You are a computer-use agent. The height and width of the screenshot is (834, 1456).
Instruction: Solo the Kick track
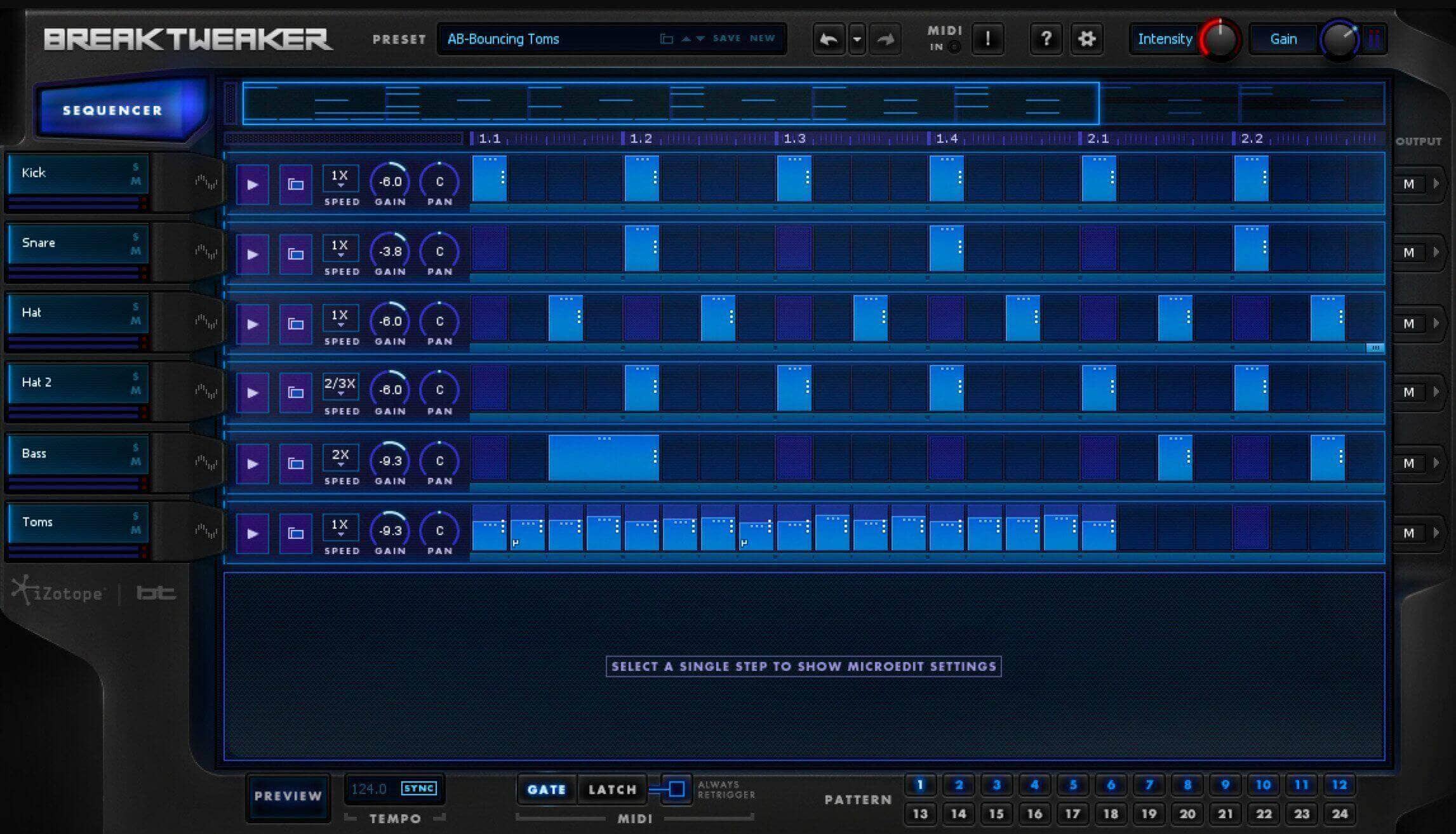point(135,168)
